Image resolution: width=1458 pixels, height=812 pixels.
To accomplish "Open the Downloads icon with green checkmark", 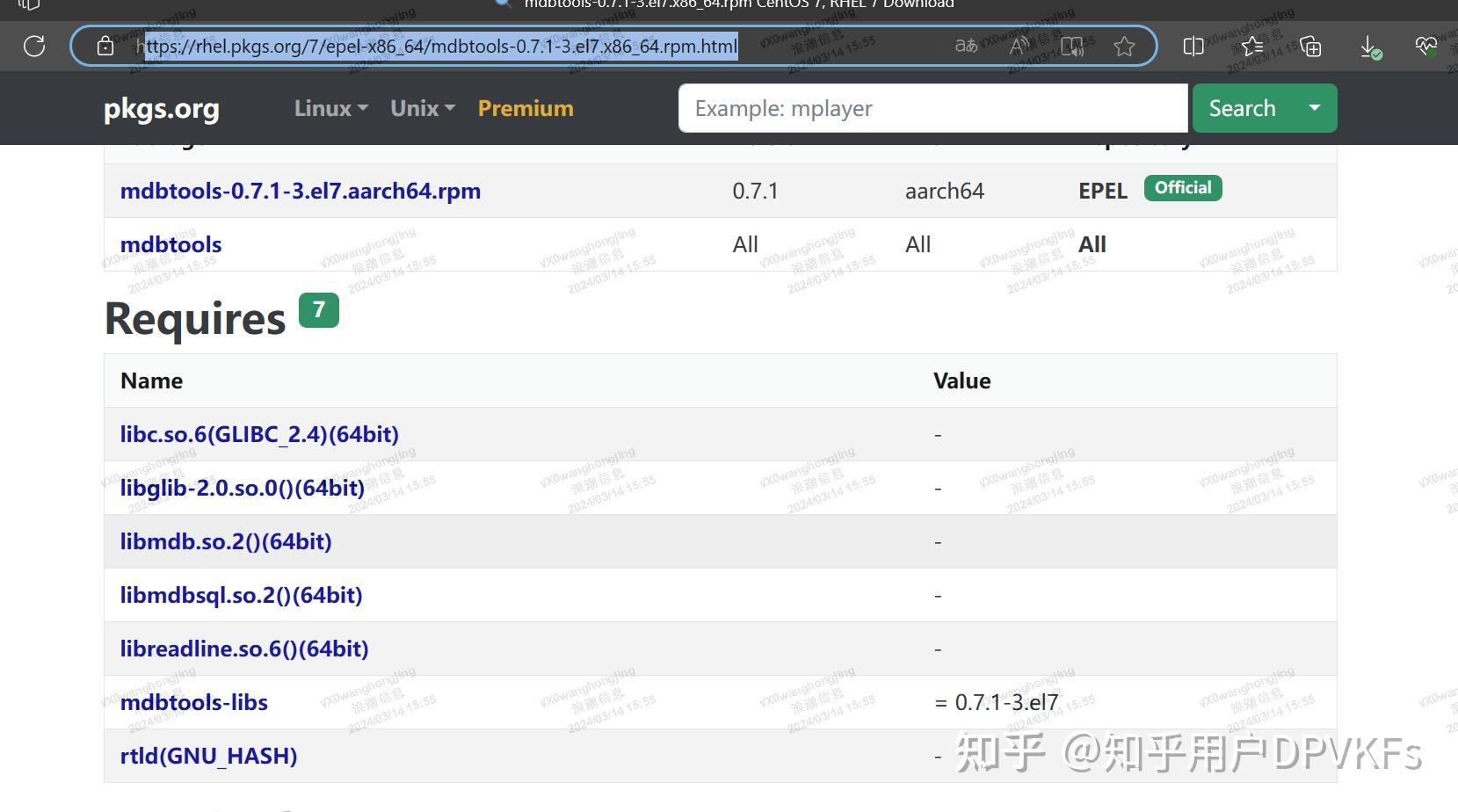I will pyautogui.click(x=1370, y=47).
